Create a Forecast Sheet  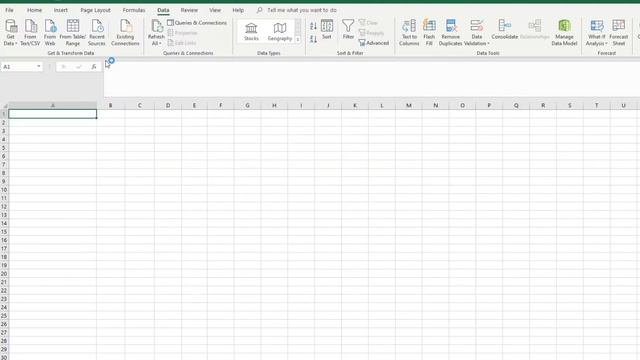tap(618, 32)
